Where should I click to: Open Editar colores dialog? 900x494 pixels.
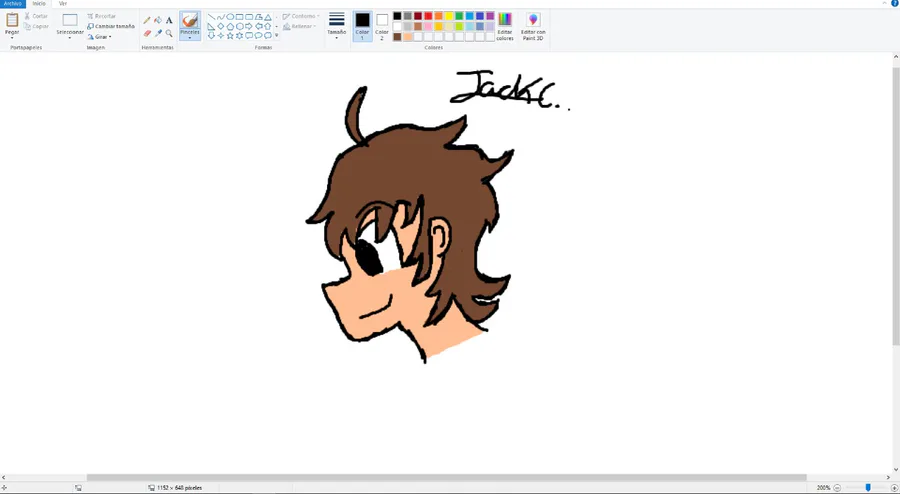pyautogui.click(x=505, y=26)
